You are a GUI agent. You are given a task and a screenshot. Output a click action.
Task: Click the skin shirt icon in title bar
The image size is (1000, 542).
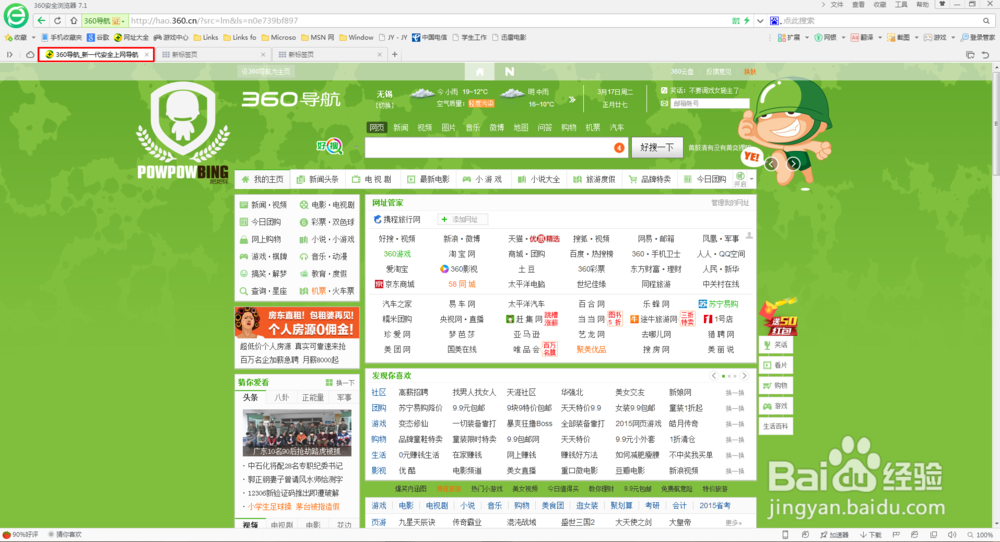coord(941,4)
